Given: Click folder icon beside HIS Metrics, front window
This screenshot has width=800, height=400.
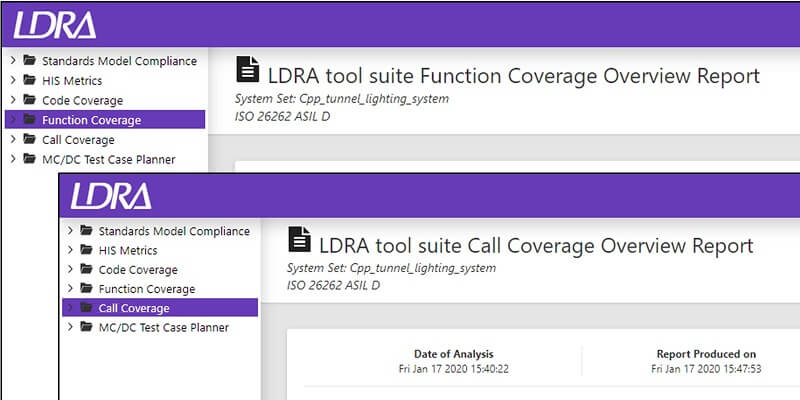Looking at the screenshot, I should coord(86,250).
